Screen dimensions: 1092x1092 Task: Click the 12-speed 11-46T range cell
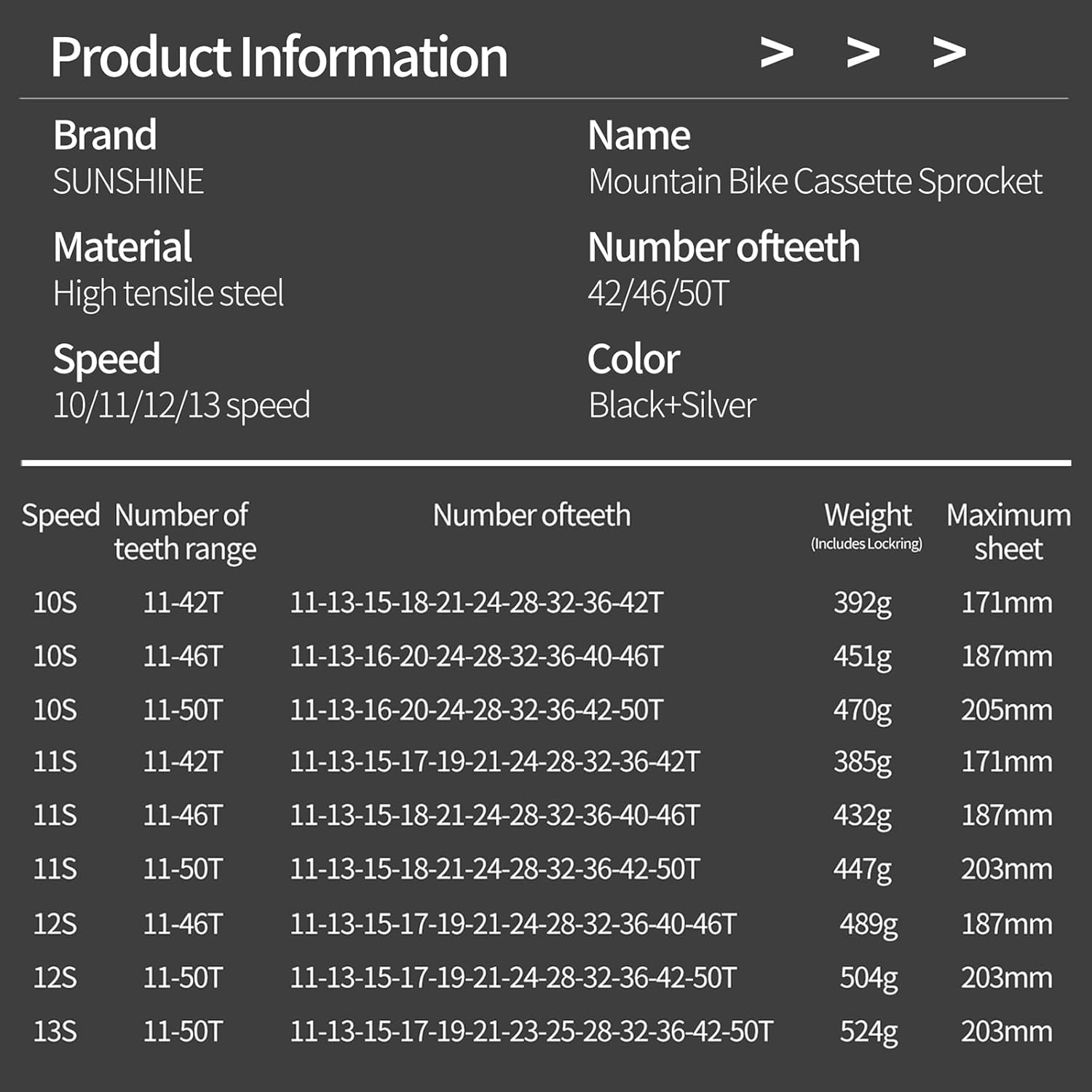[x=183, y=925]
